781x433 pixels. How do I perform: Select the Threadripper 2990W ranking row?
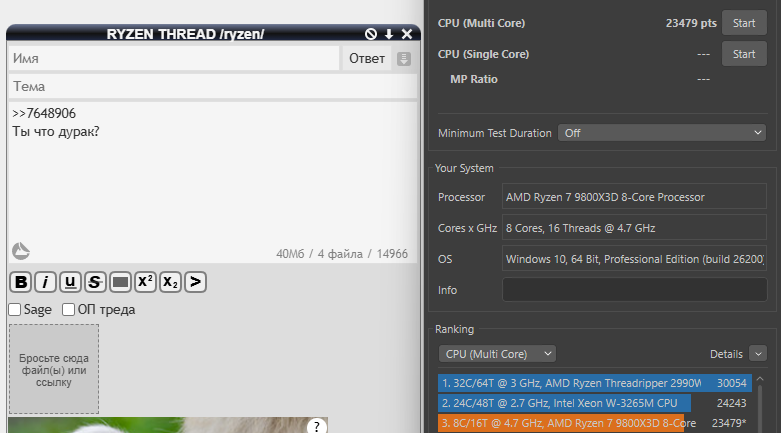pyautogui.click(x=595, y=383)
